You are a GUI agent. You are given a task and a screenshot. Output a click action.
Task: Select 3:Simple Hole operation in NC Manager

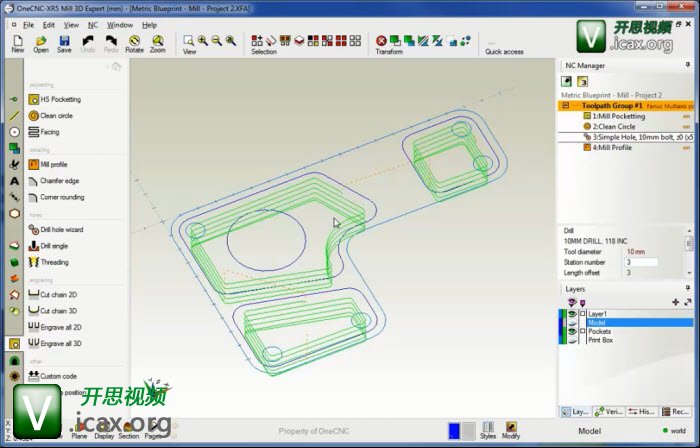[638, 137]
